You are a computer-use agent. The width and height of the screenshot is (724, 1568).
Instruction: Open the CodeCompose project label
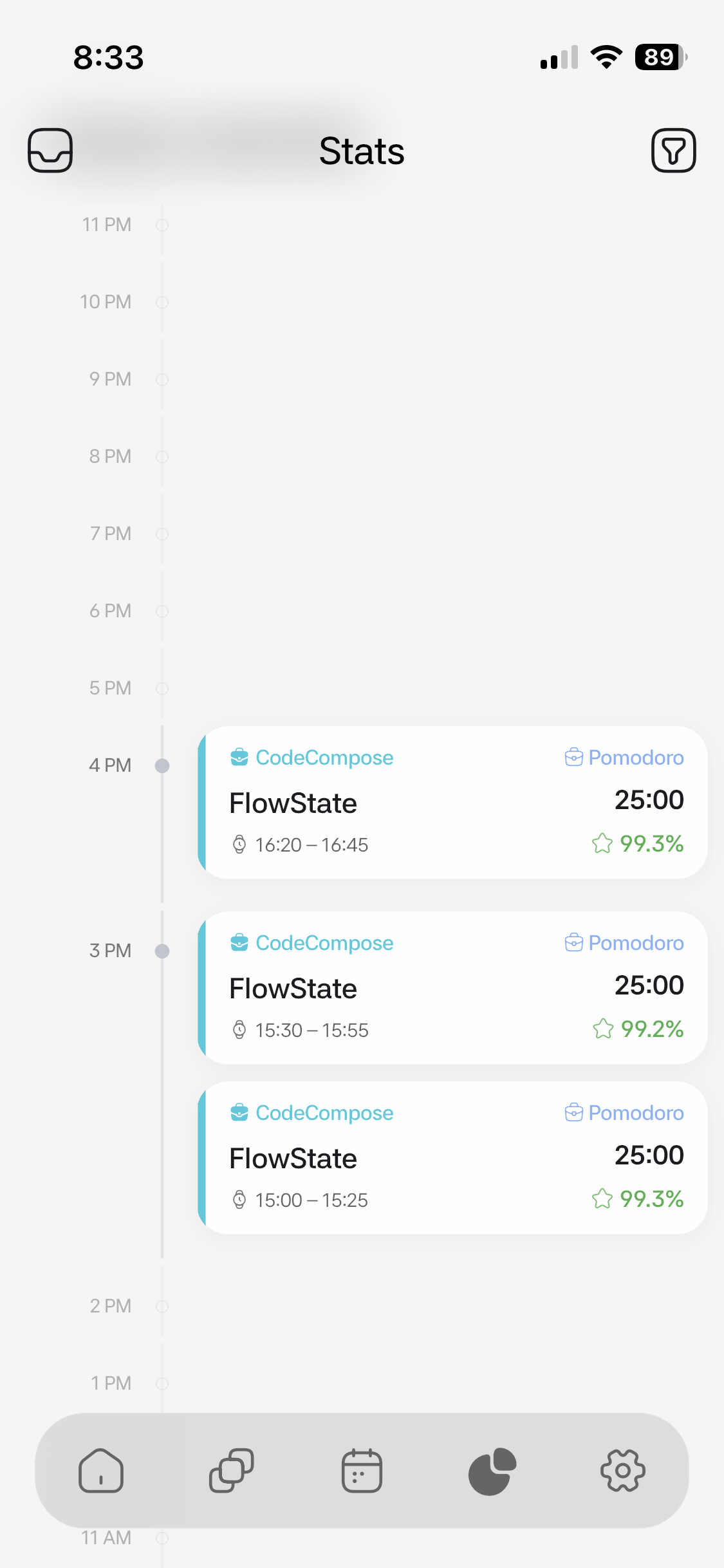(324, 757)
